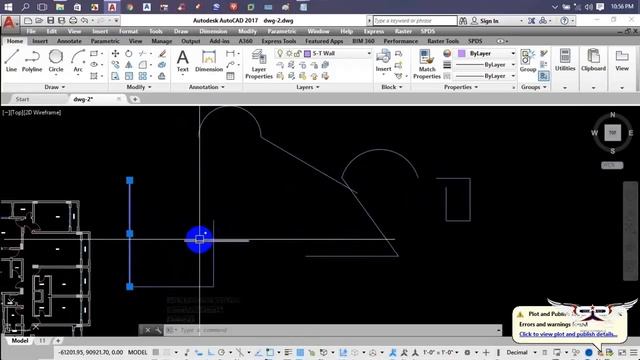Switch to the Start file tab

click(22, 99)
